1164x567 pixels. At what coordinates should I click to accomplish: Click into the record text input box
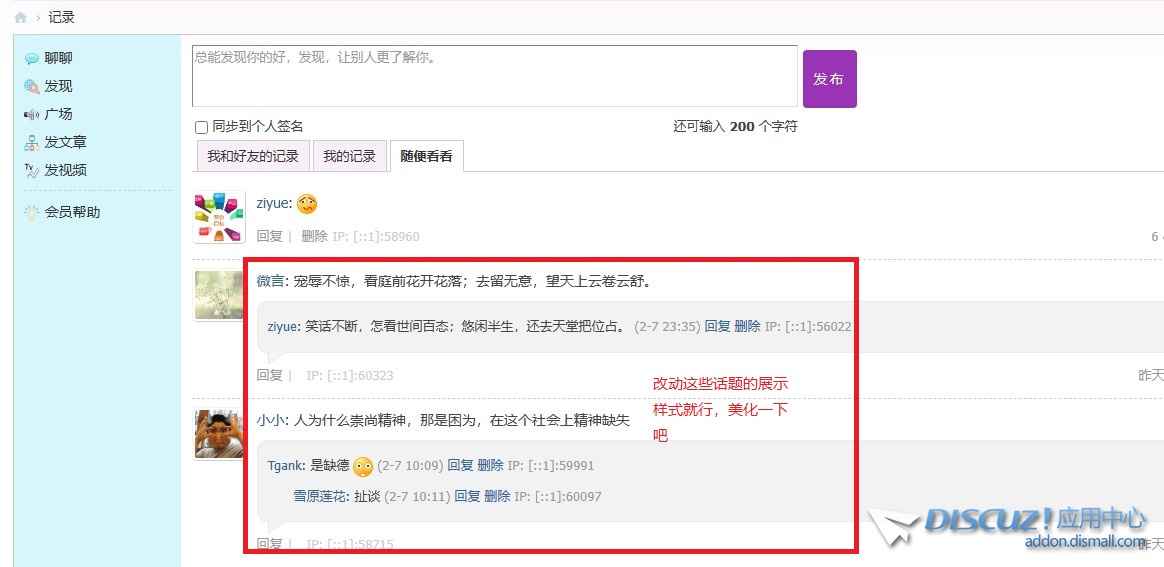point(494,76)
